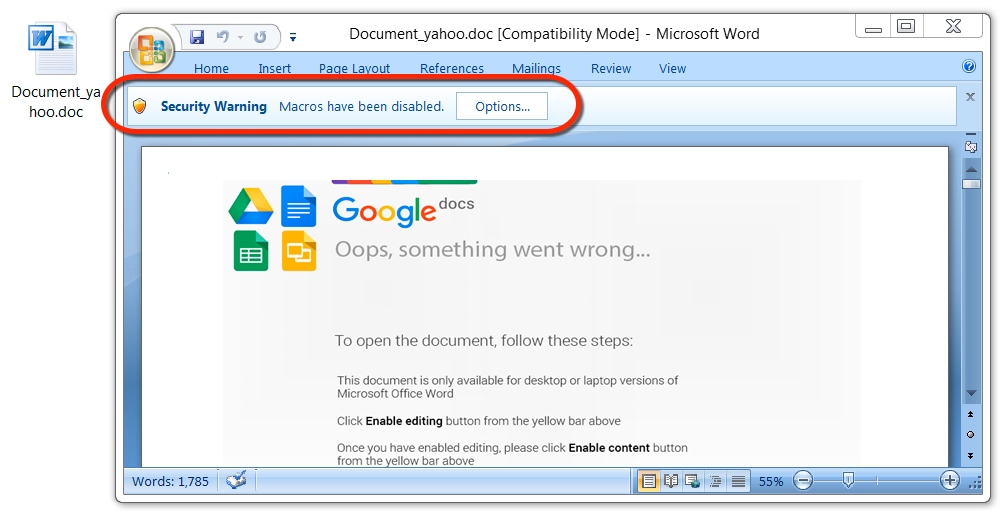The width and height of the screenshot is (1004, 518).
Task: Switch to Web Layout view
Action: [692, 481]
